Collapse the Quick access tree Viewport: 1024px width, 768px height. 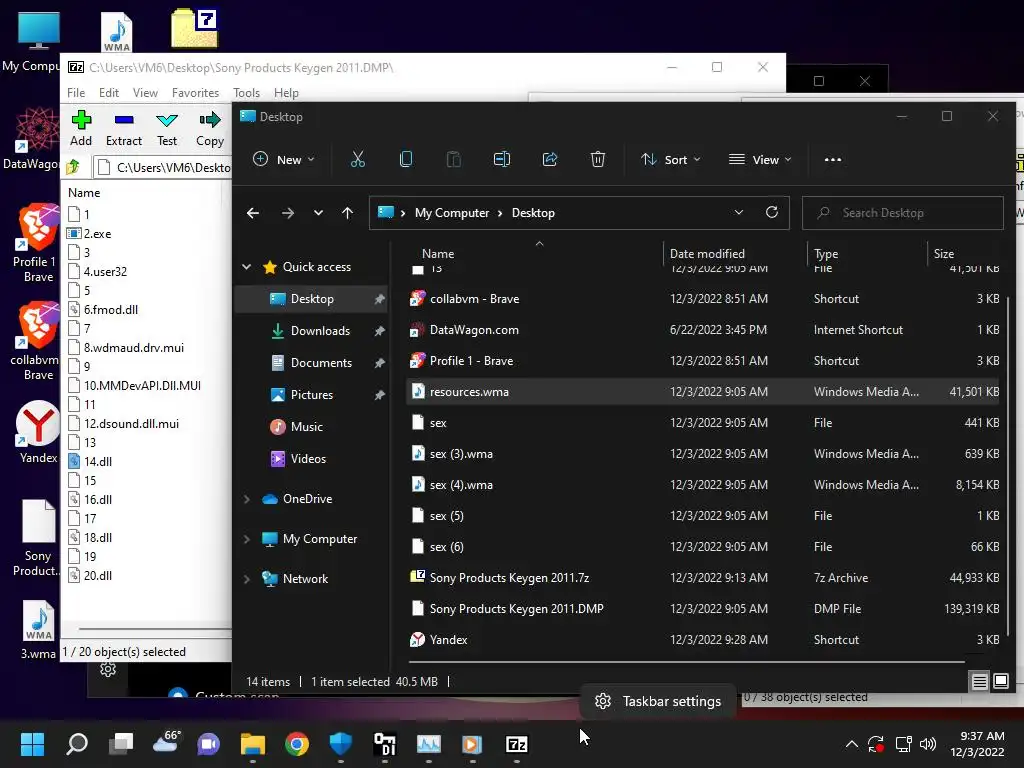click(x=247, y=266)
